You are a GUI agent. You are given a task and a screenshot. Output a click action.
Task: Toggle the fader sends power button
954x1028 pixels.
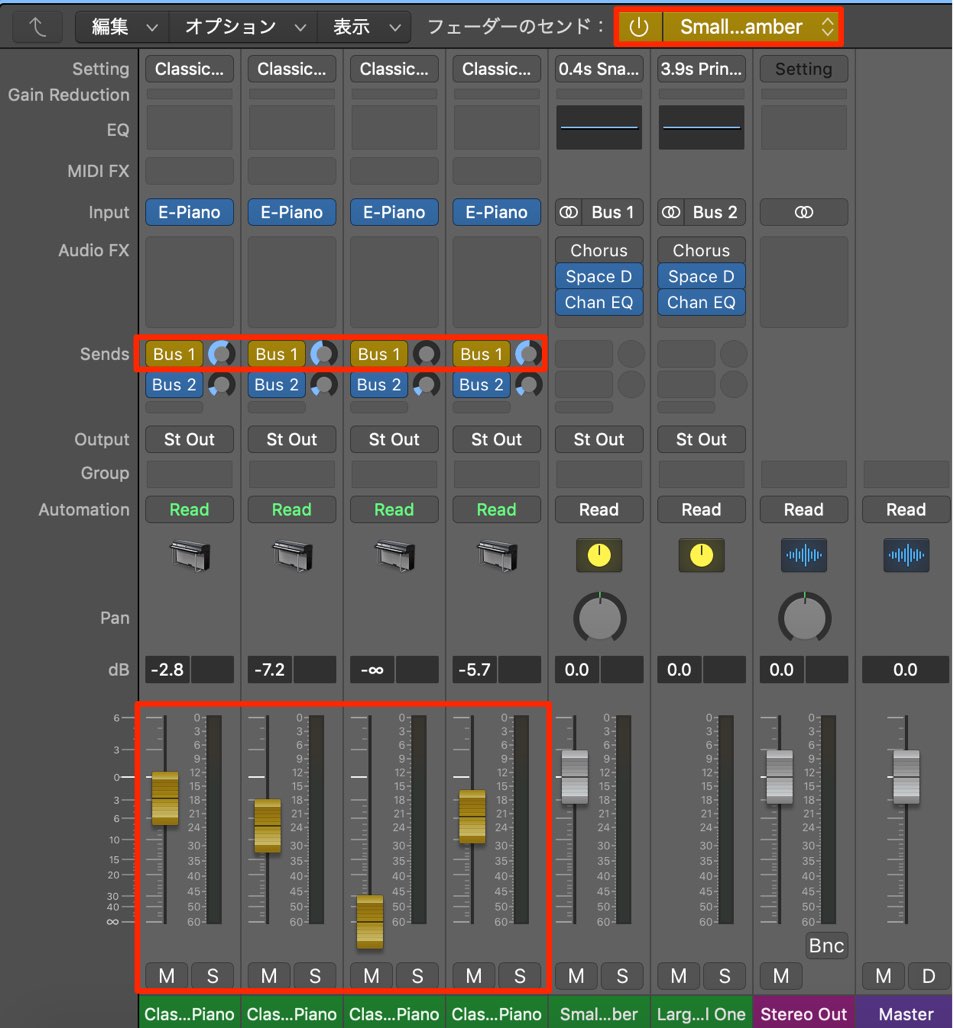(x=639, y=27)
